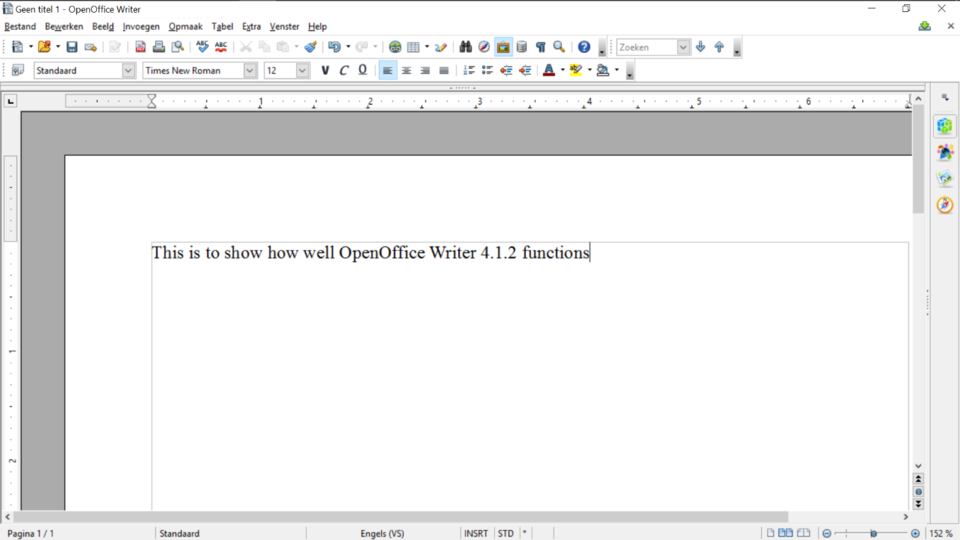Send document as e-mail icon
The width and height of the screenshot is (960, 540).
91,47
